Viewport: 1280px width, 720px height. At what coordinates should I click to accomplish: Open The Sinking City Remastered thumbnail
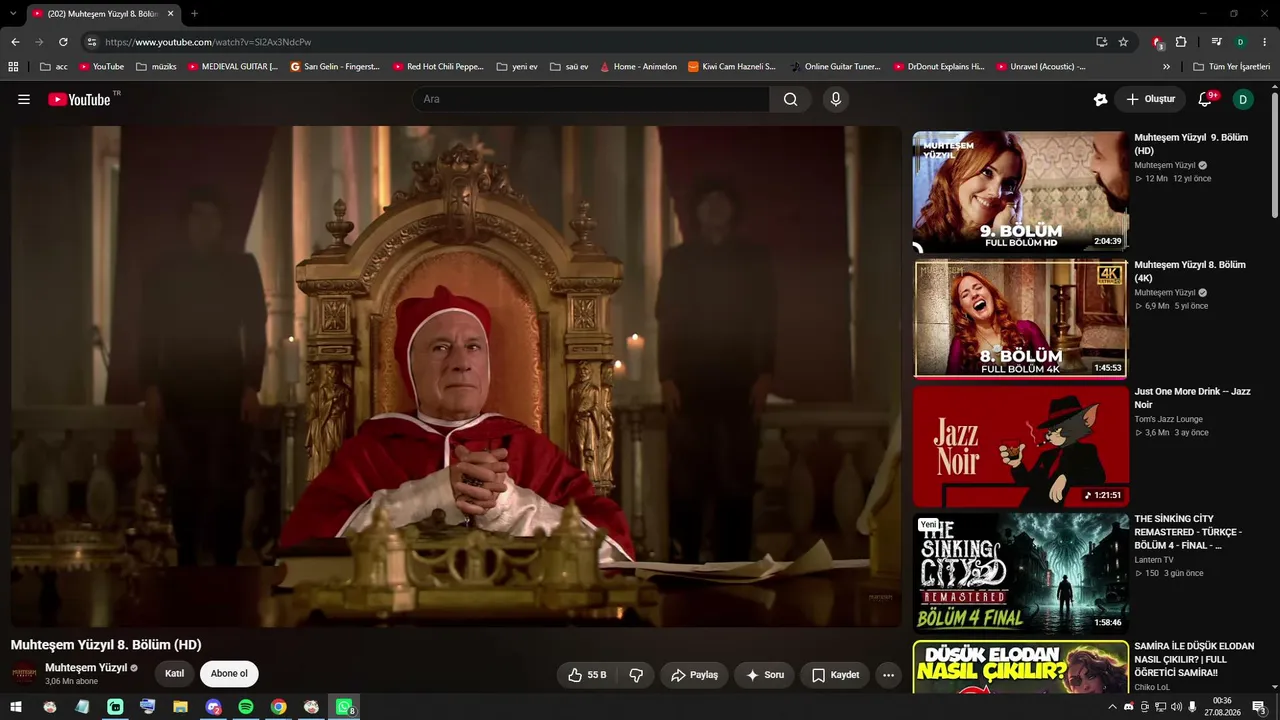1021,573
